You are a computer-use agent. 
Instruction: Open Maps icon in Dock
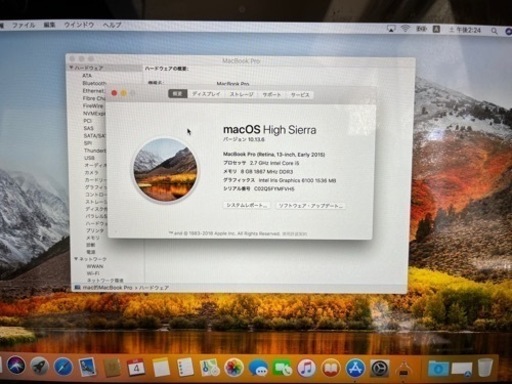[x=209, y=368]
